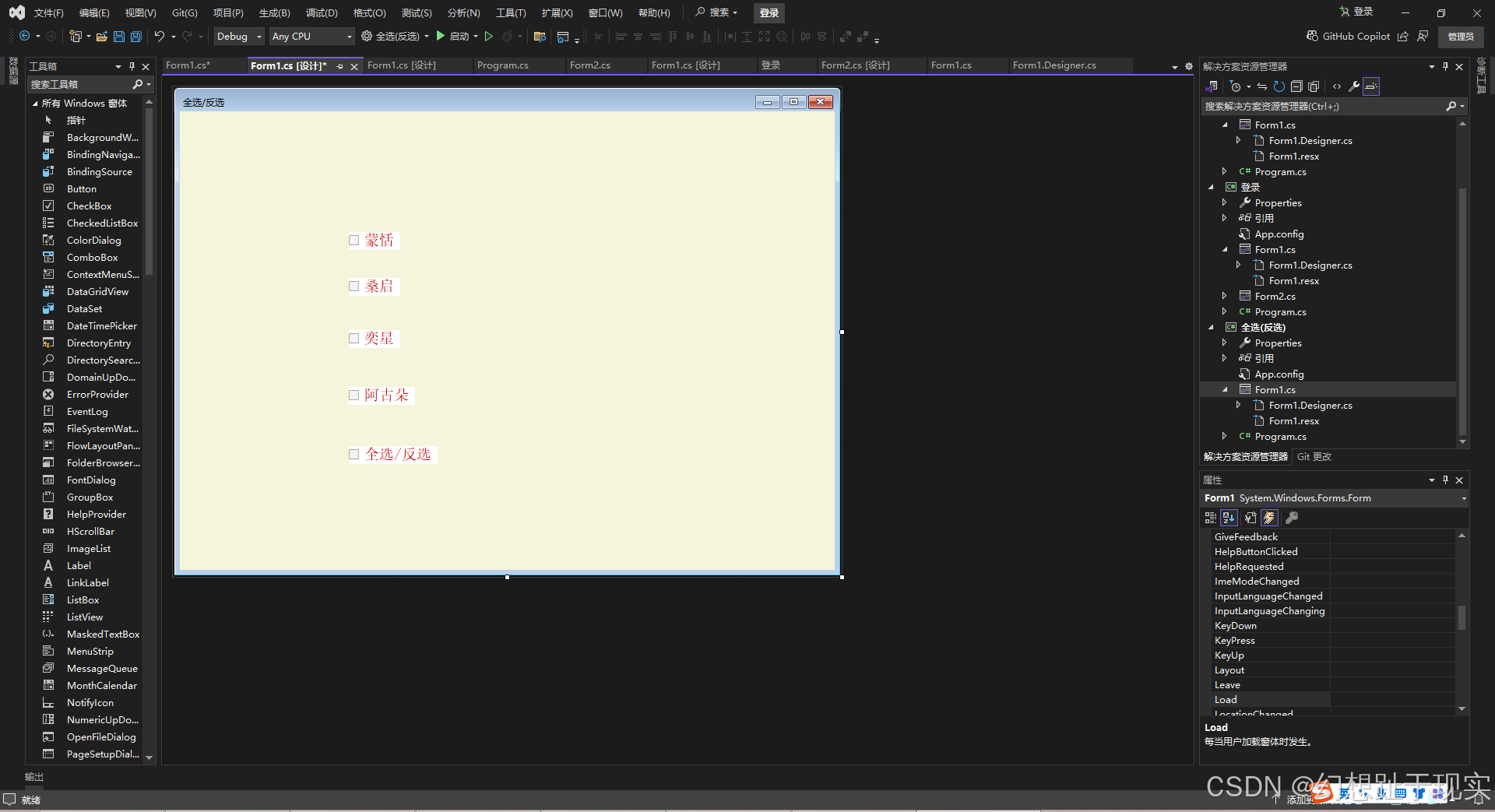
Task: Check the 蒙恬 checkbox on the form
Action: [x=354, y=240]
